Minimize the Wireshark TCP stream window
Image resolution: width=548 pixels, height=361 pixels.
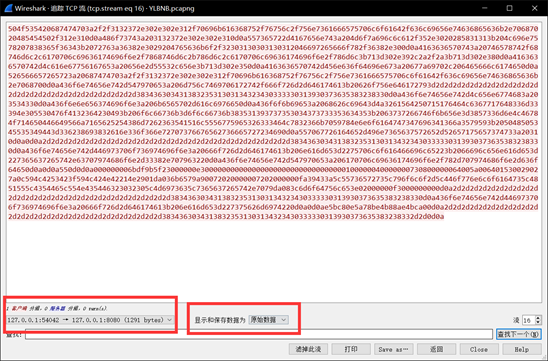click(x=484, y=8)
